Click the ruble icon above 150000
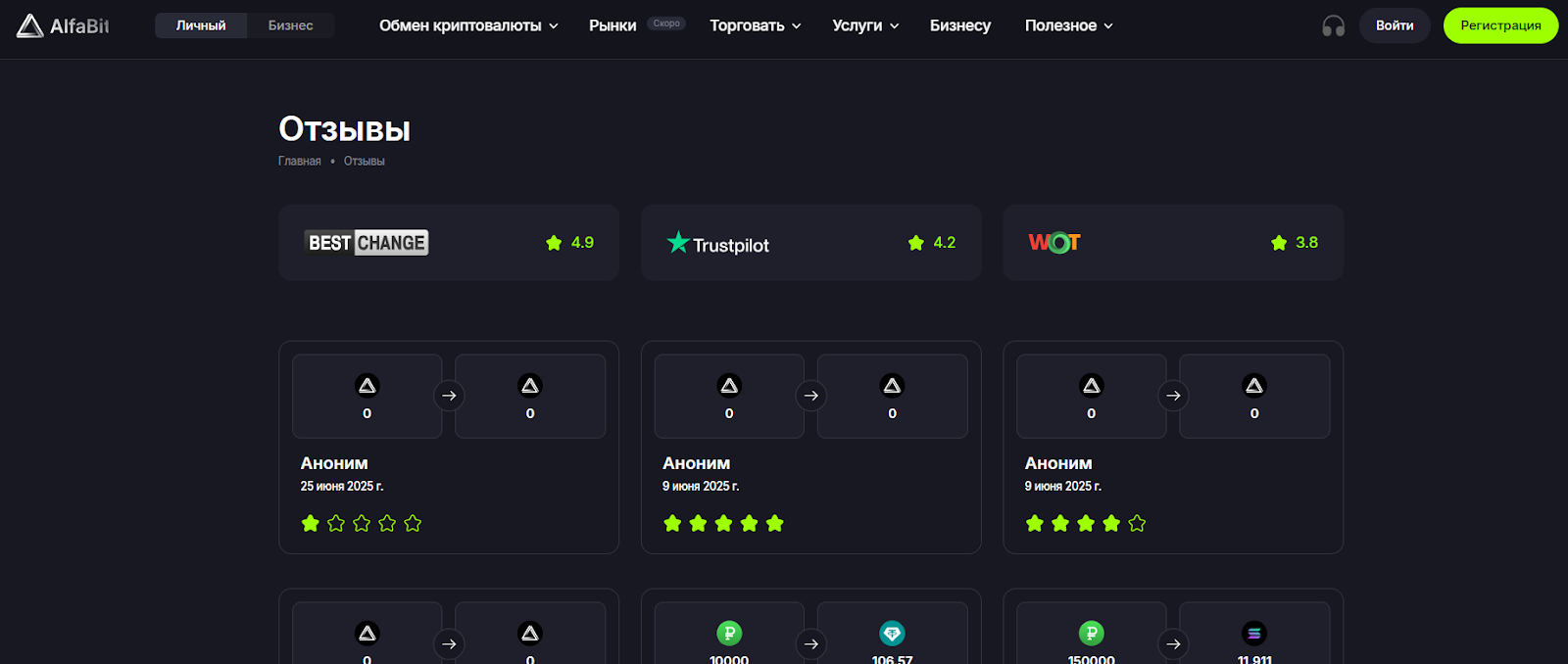 [1092, 634]
